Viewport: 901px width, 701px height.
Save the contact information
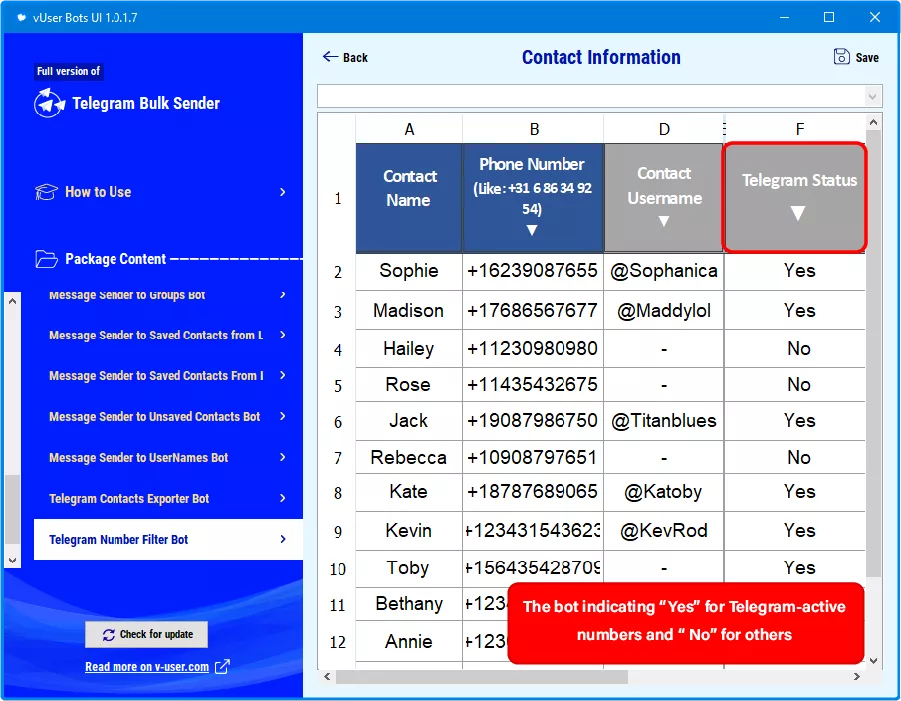click(856, 57)
